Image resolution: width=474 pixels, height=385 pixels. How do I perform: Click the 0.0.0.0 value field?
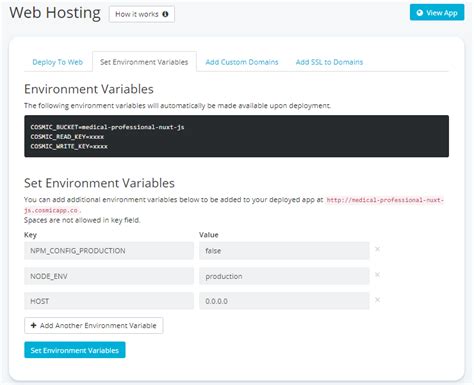click(x=284, y=301)
